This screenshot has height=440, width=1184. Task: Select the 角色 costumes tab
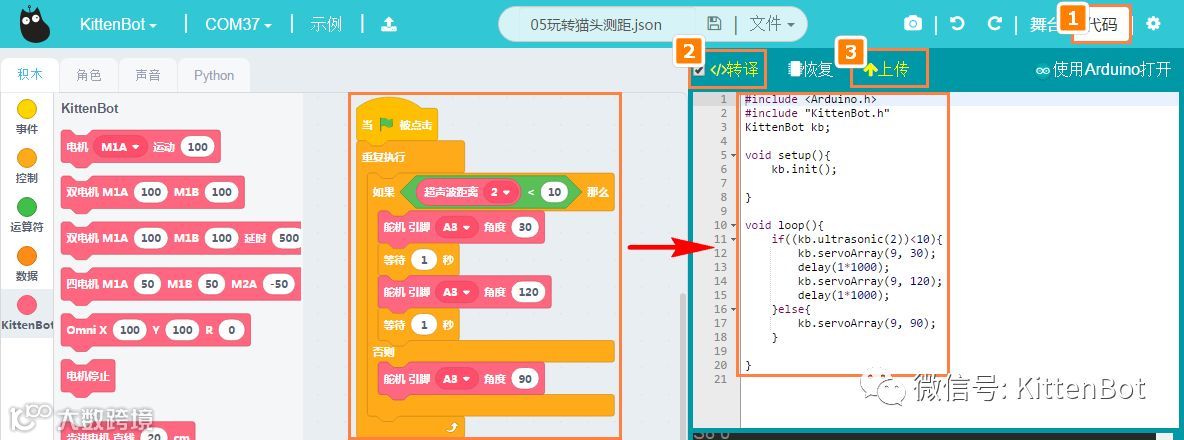click(x=88, y=75)
